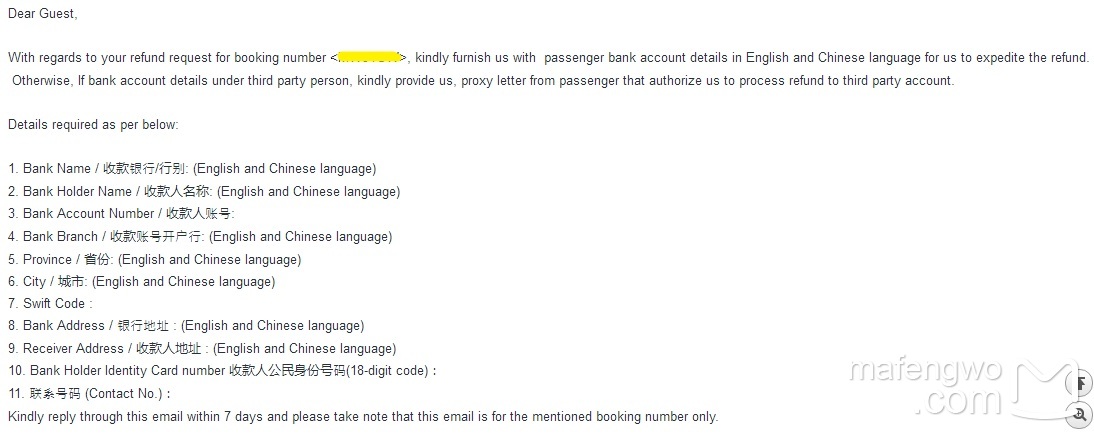The height and width of the screenshot is (435, 1094).
Task: Click the "8. Bank Address" line
Action: 186,326
